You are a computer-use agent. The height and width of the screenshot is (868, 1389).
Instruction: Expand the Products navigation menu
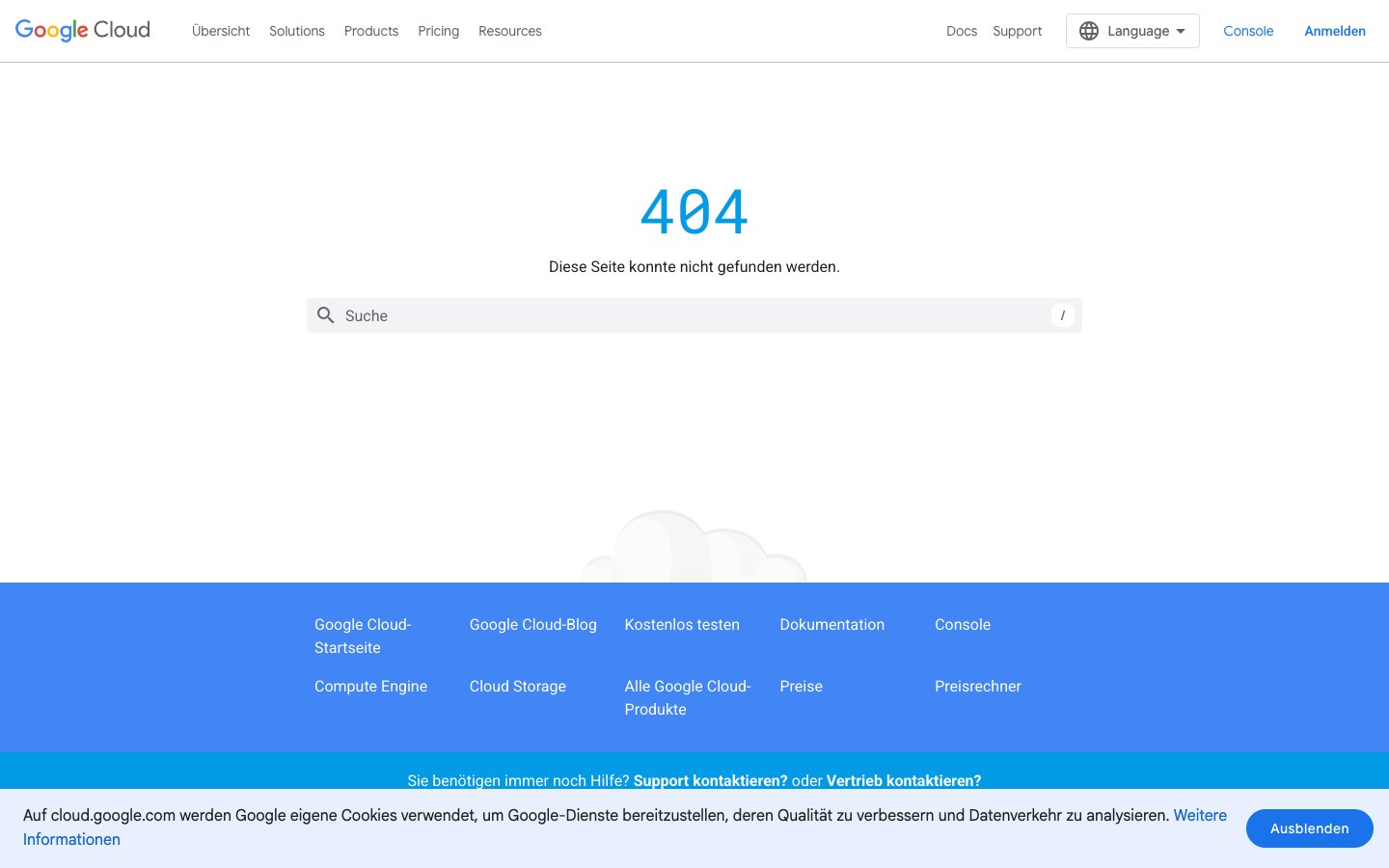(x=371, y=31)
